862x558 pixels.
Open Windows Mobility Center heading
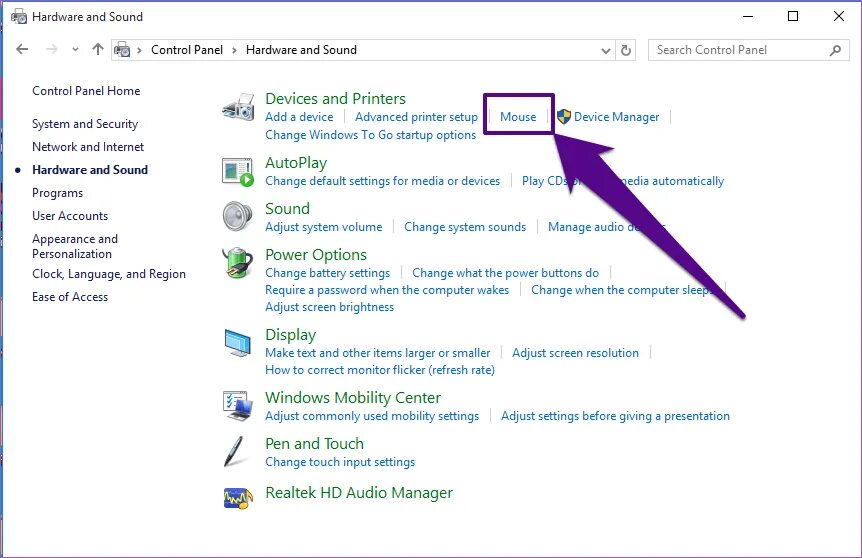pyautogui.click(x=353, y=398)
